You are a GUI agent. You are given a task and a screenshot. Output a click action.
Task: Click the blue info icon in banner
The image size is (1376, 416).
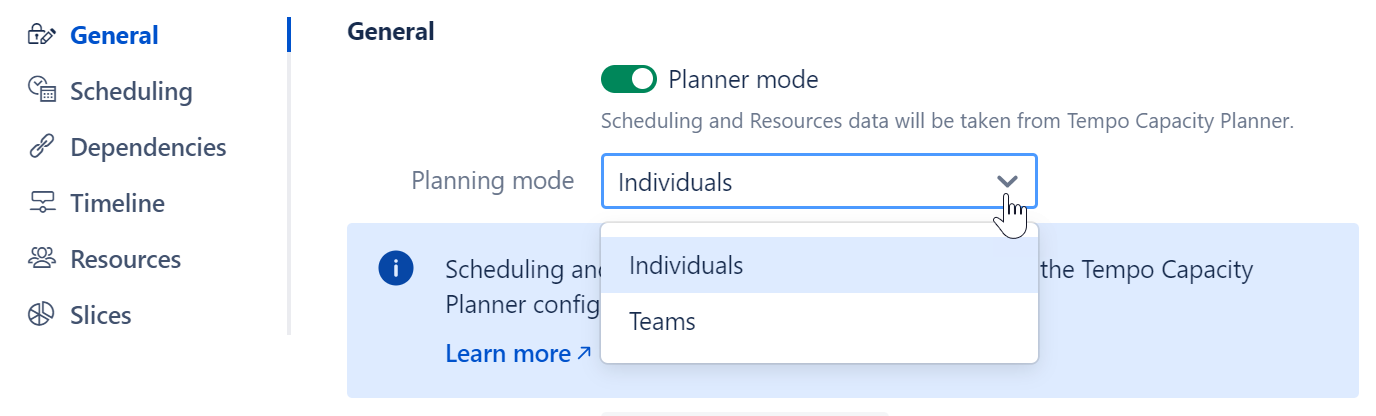tap(396, 268)
